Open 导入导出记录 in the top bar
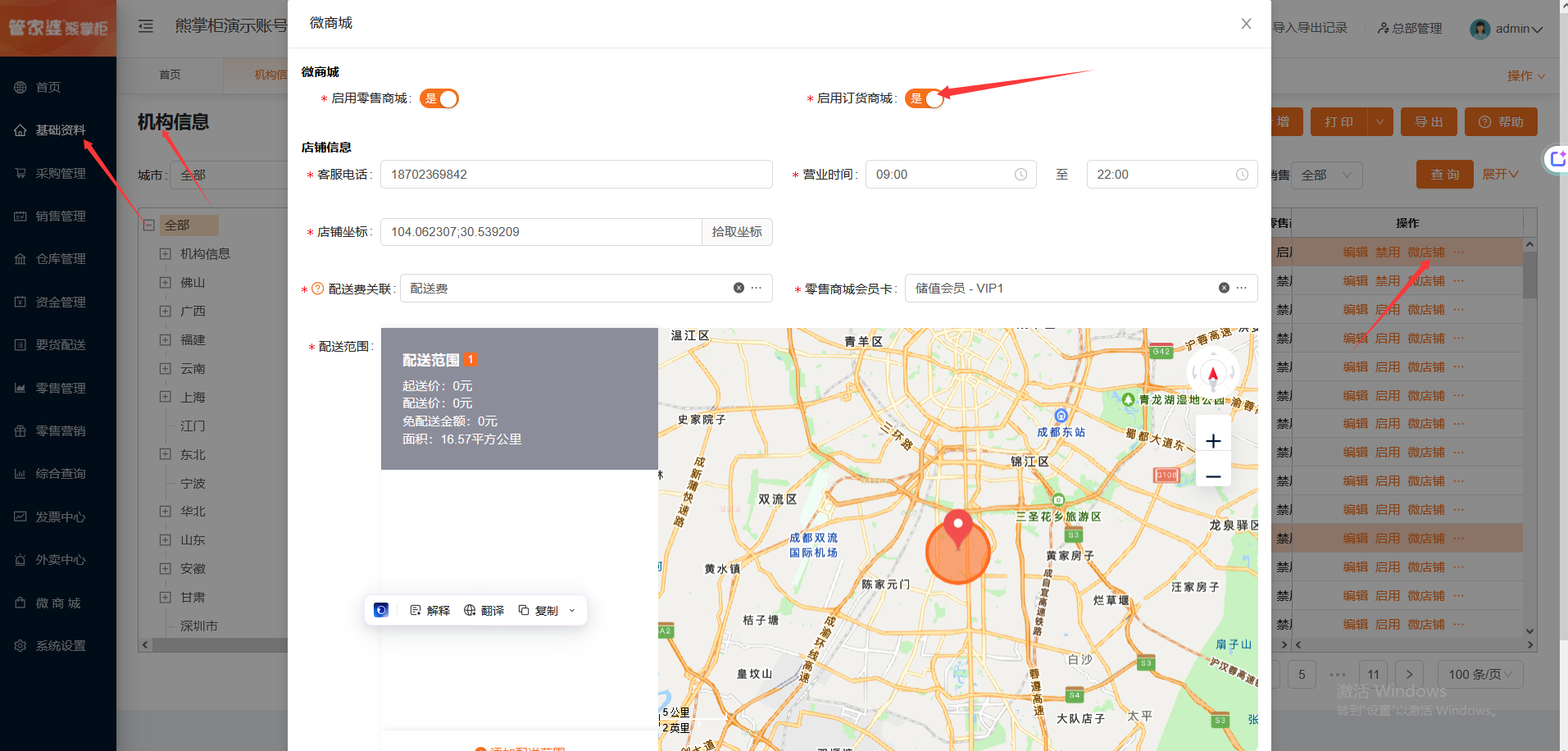The height and width of the screenshot is (751, 1568). coord(1310,28)
